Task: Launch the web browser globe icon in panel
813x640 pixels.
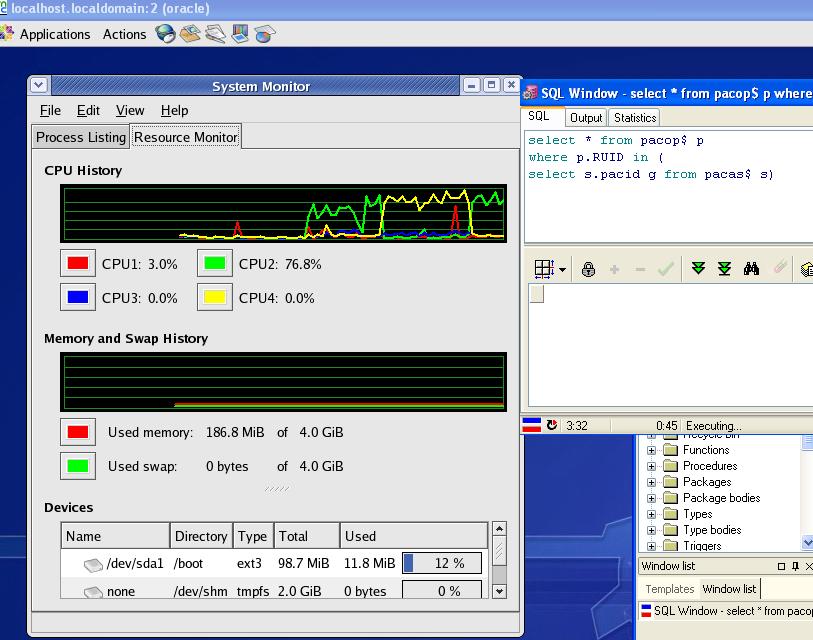Action: (165, 34)
